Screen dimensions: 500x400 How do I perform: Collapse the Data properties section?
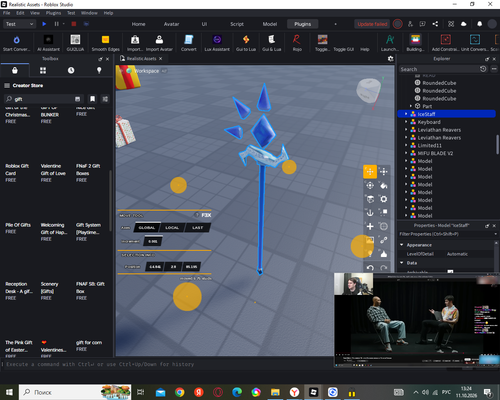(402, 263)
